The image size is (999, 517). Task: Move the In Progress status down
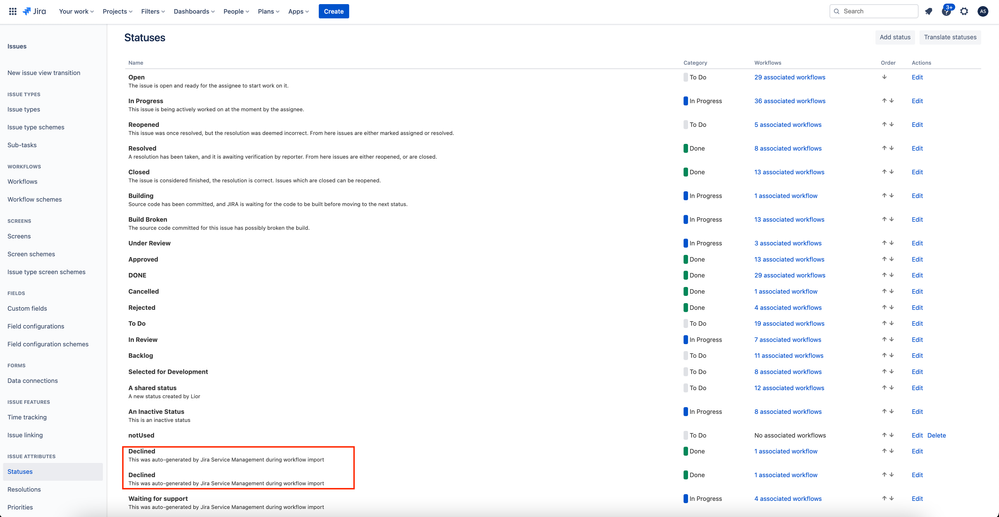click(x=891, y=101)
